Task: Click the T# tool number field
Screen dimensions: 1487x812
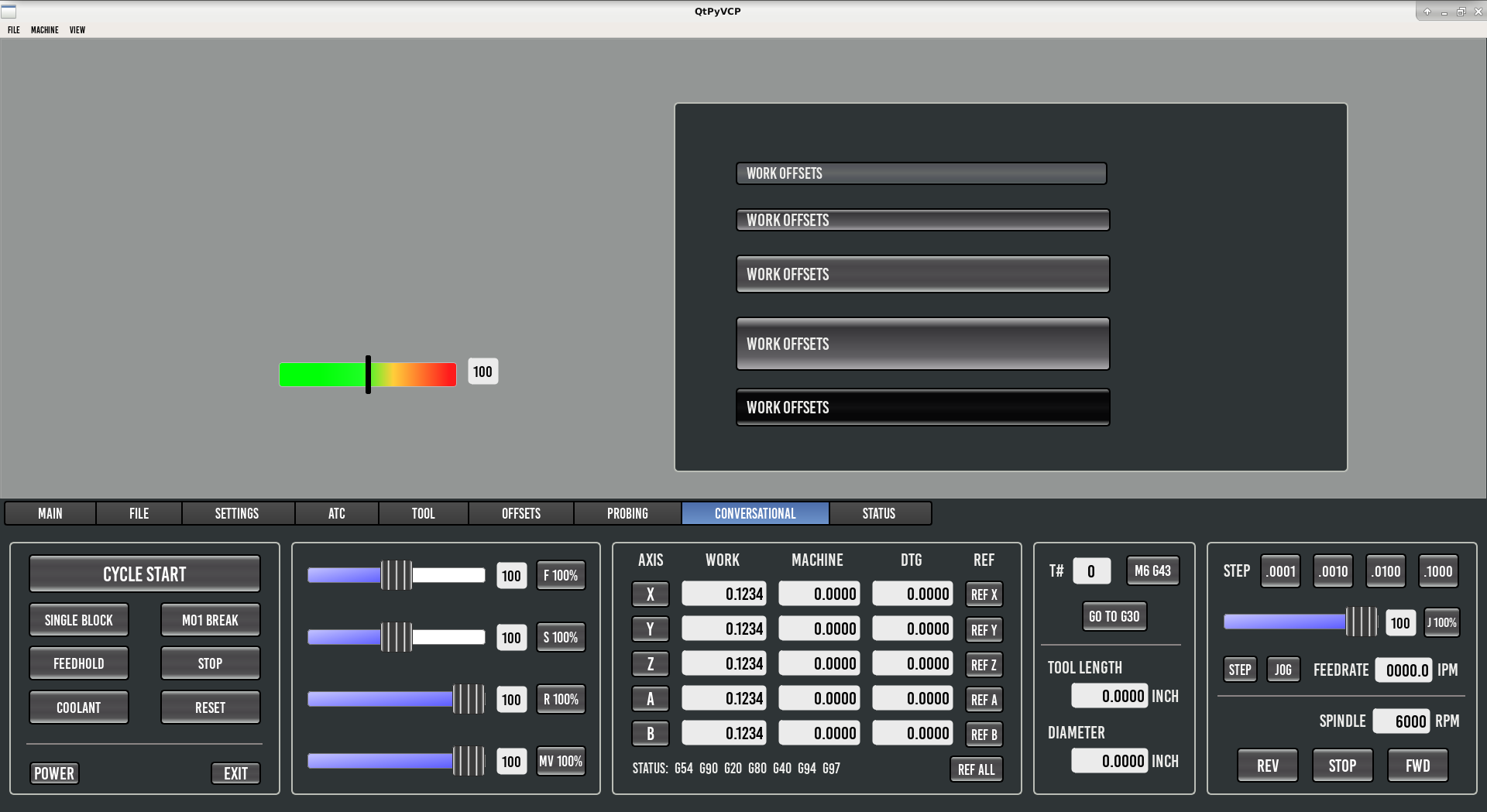Action: pyautogui.click(x=1092, y=571)
